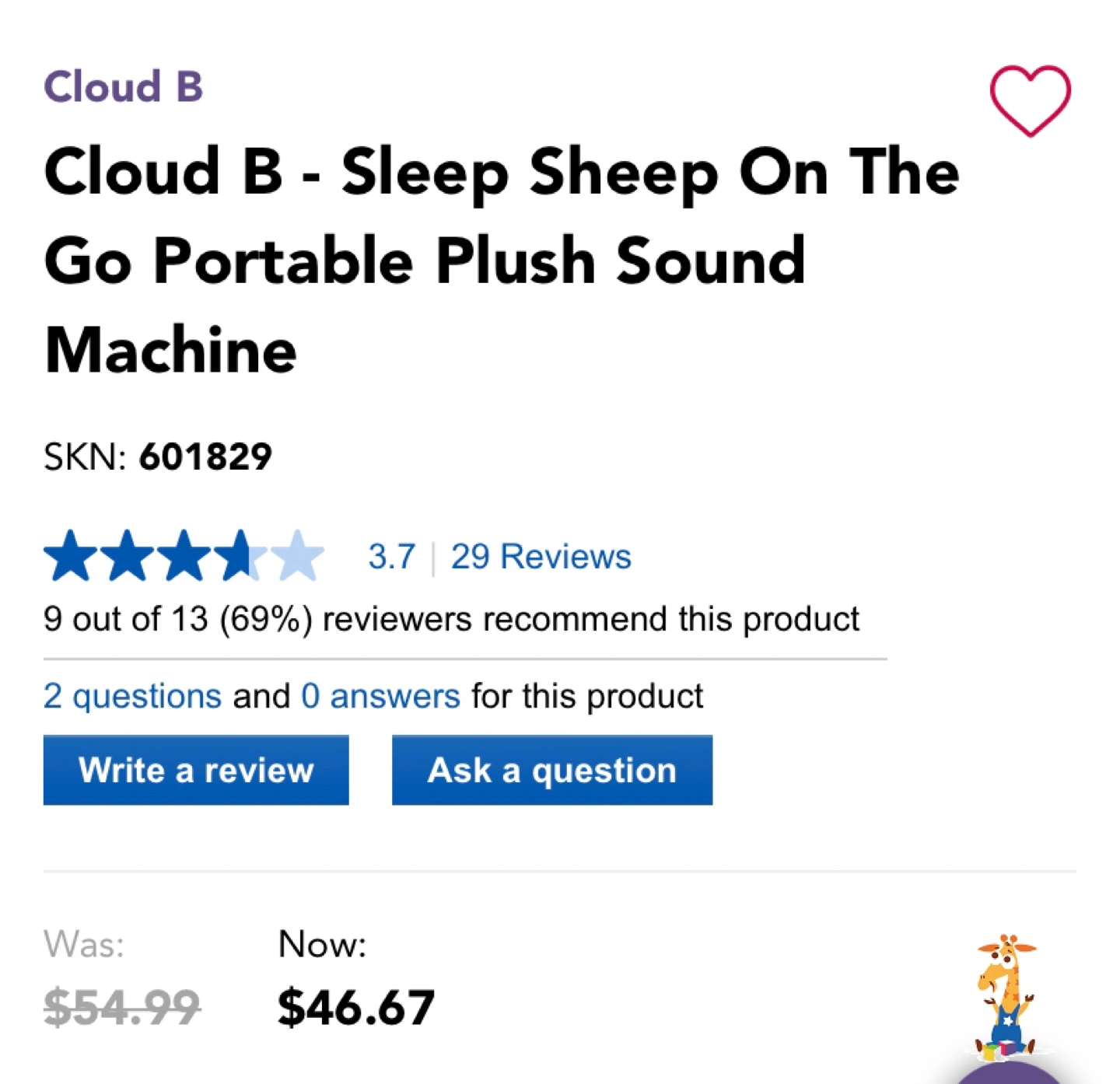The width and height of the screenshot is (1120, 1084).
Task: View the 0 answers link
Action: coord(380,696)
